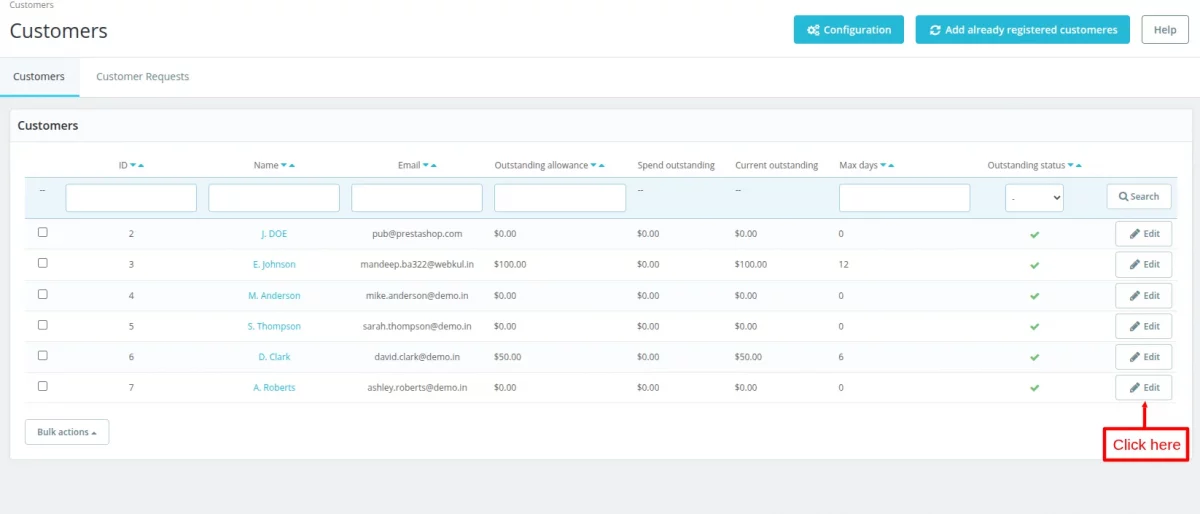
Task: Sort by Name column arrows
Action: point(288,165)
